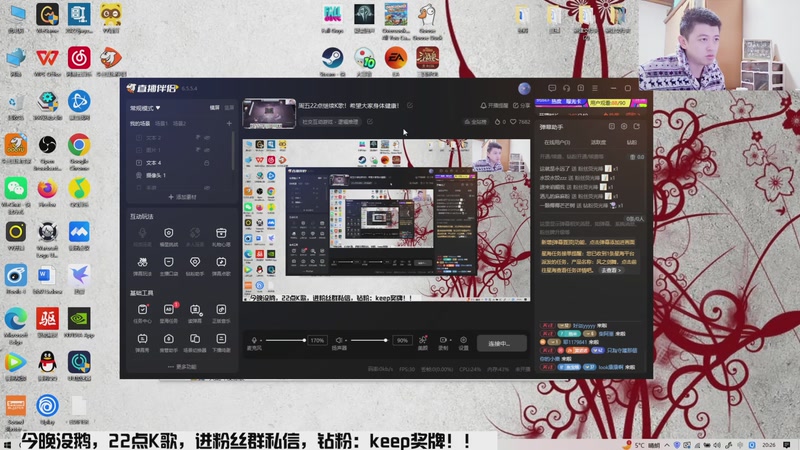Click the microphone icon near 麦克风
The width and height of the screenshot is (800, 450).
[x=254, y=340]
